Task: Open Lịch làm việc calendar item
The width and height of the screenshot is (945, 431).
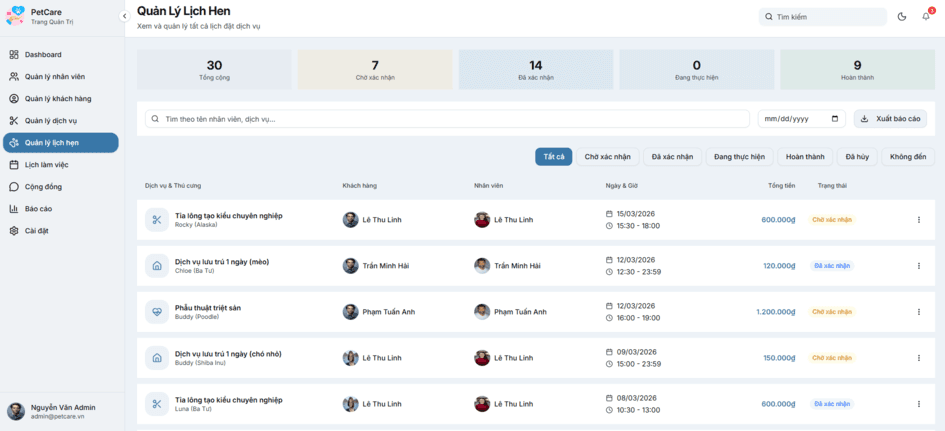Action: (x=46, y=165)
